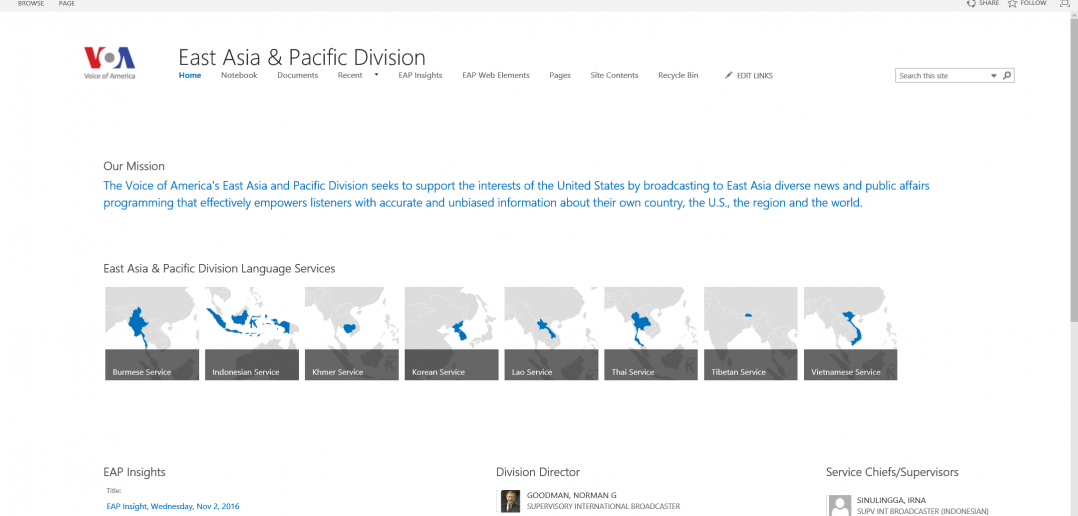
Task: Click the Division Director heading
Action: coord(538,472)
